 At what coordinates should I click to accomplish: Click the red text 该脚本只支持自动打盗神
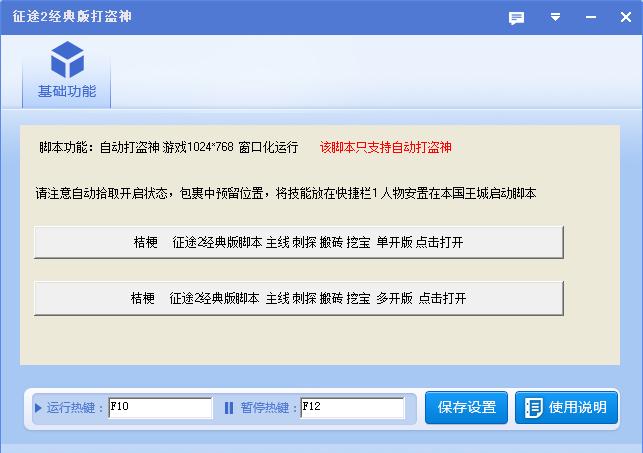385,147
